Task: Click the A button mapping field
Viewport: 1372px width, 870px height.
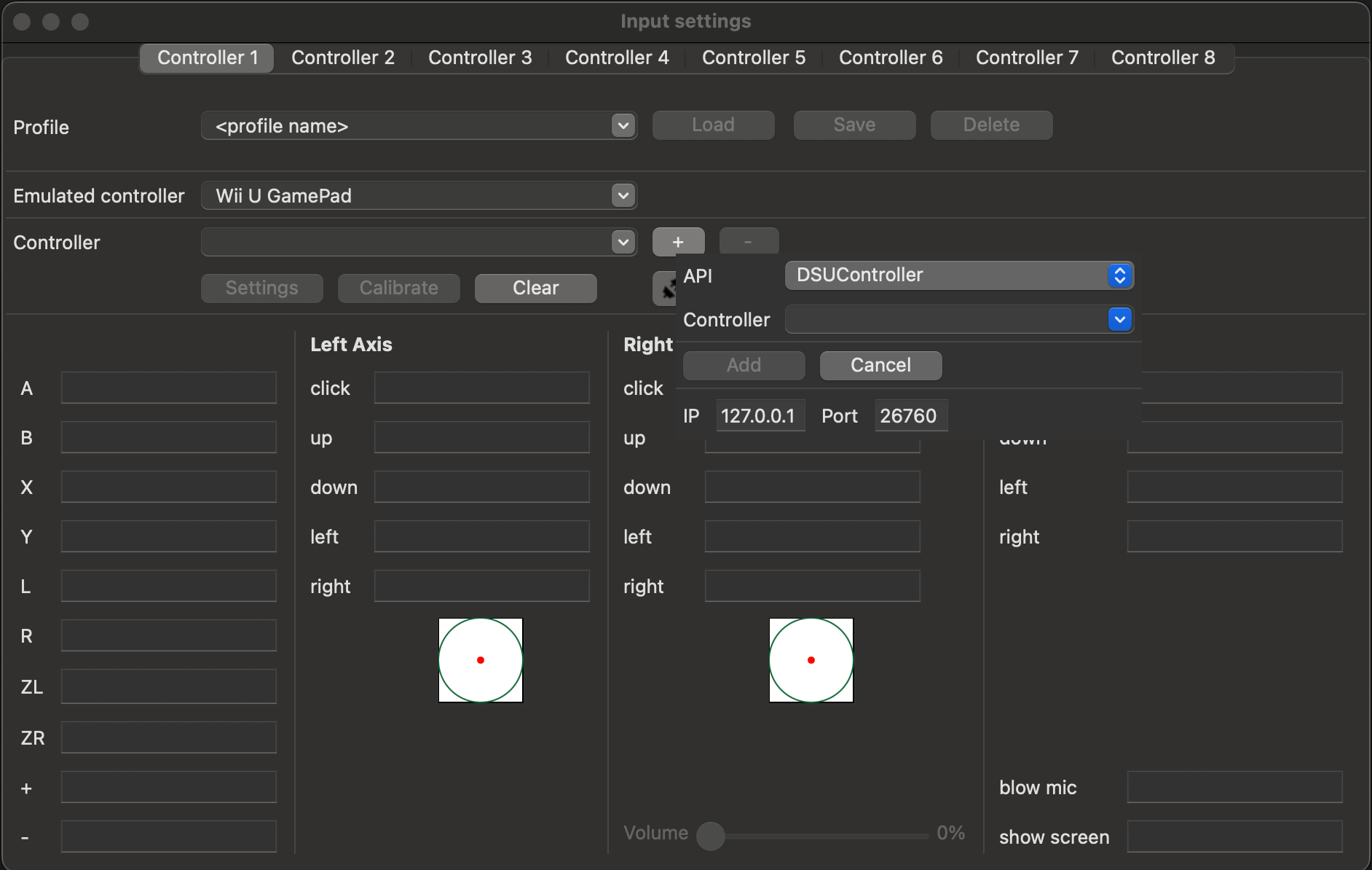Action: 168,388
